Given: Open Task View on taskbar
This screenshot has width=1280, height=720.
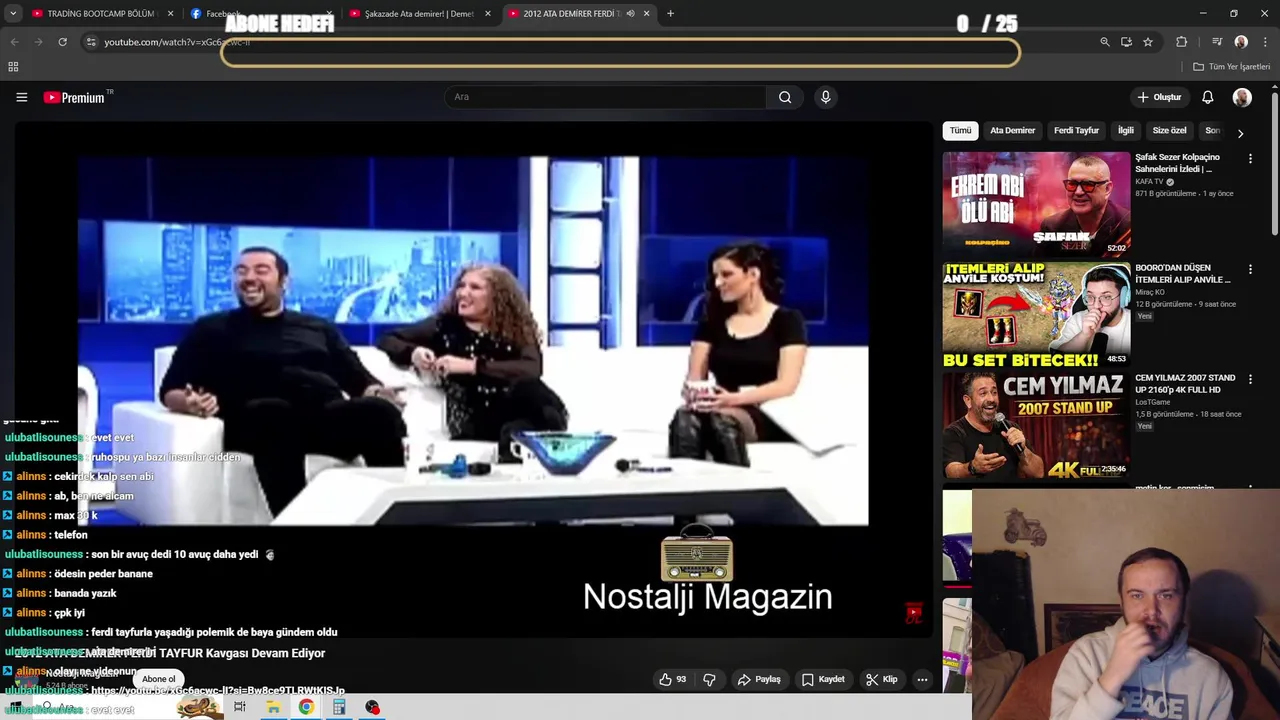Looking at the screenshot, I should pos(240,707).
